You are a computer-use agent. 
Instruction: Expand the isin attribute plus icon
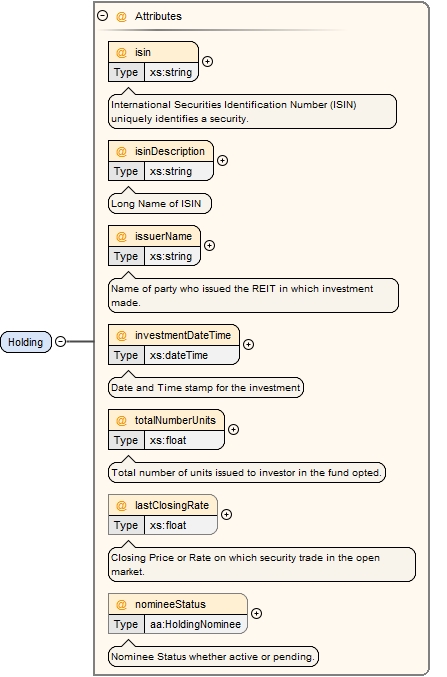coord(208,62)
